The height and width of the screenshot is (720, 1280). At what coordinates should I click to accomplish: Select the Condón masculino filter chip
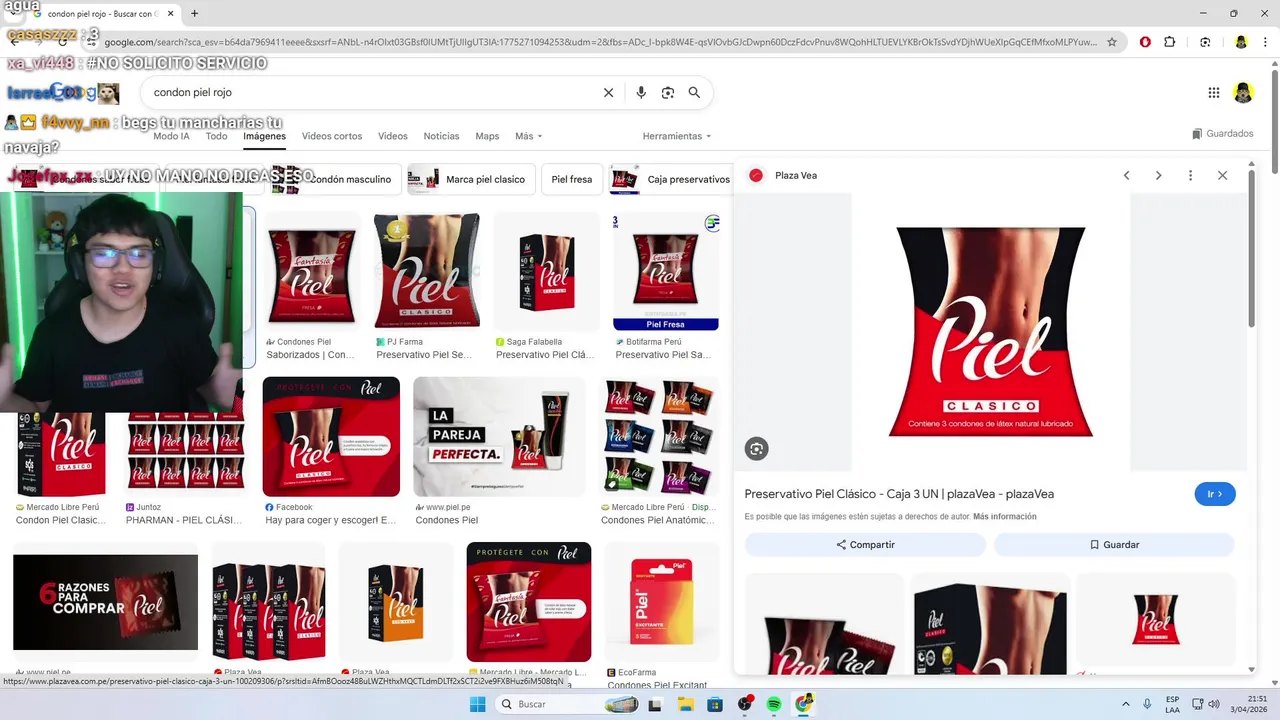coord(337,179)
